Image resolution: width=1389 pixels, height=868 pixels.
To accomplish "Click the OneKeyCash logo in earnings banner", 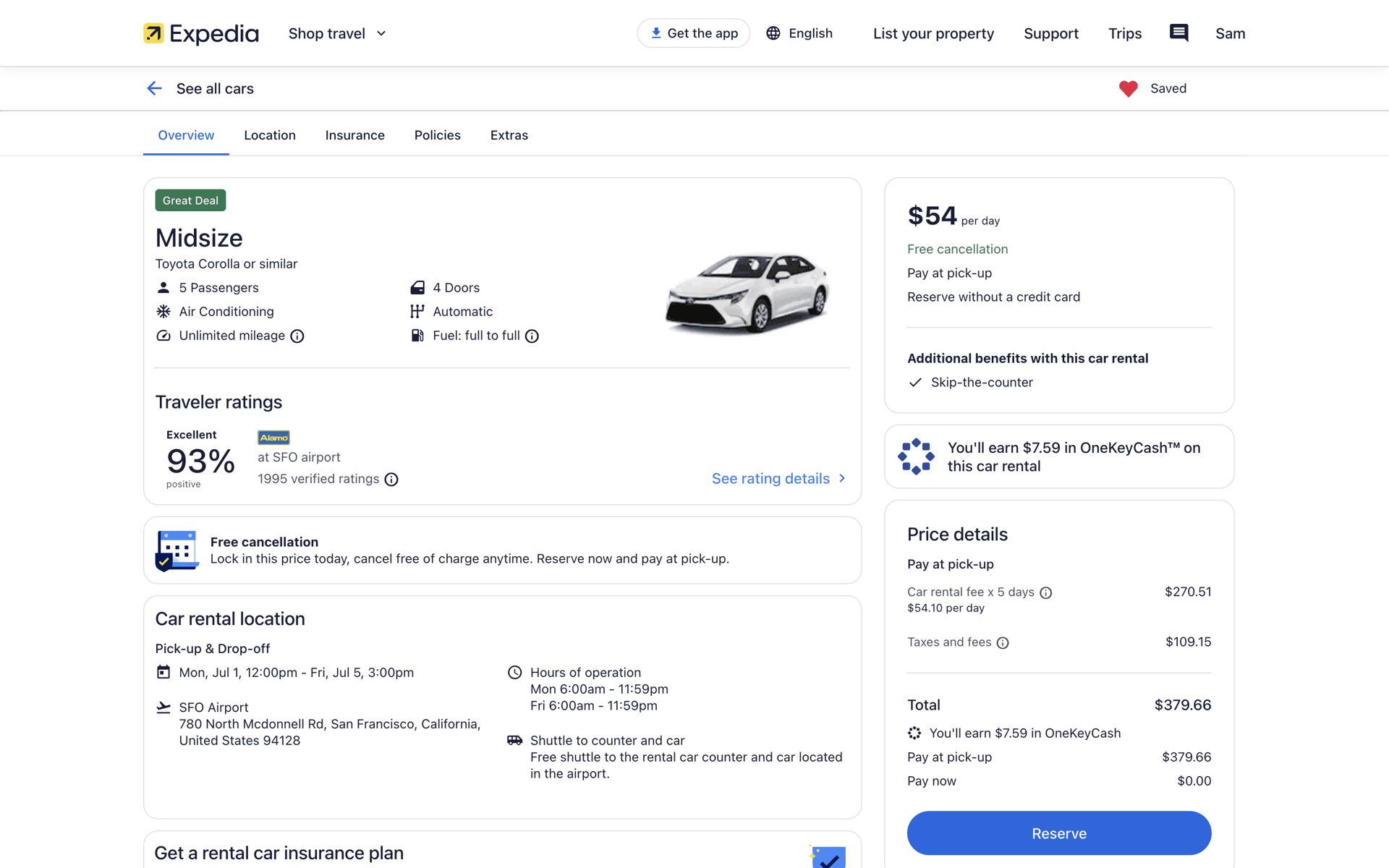I will click(x=916, y=456).
